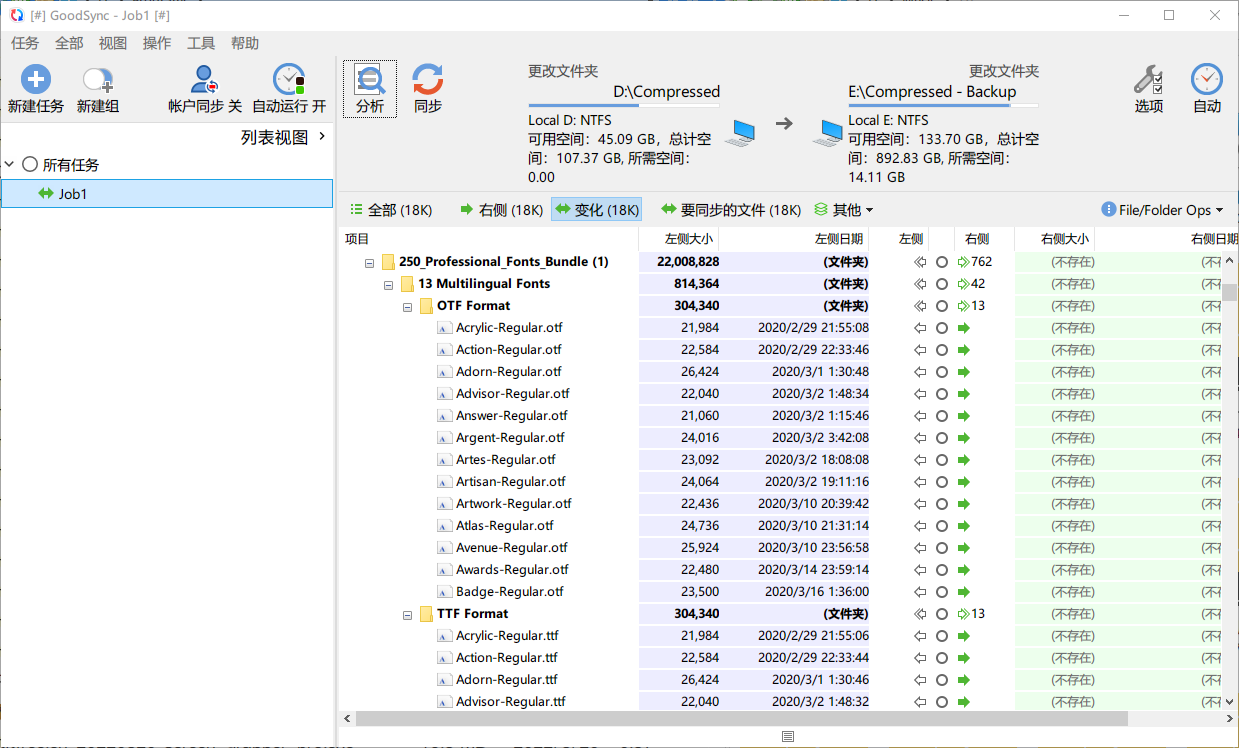Start the 同步 sync operation
Screen dimensions: 1239x748
coord(428,89)
